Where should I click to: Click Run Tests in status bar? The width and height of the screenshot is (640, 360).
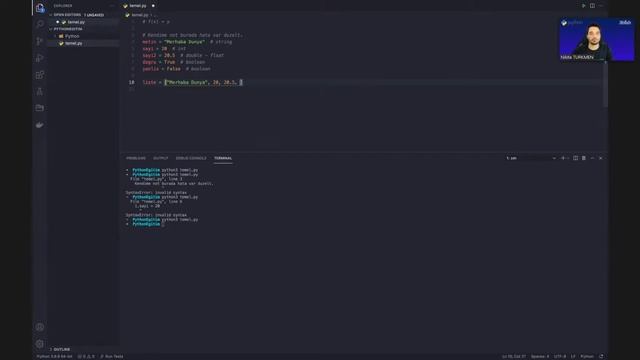point(112,356)
